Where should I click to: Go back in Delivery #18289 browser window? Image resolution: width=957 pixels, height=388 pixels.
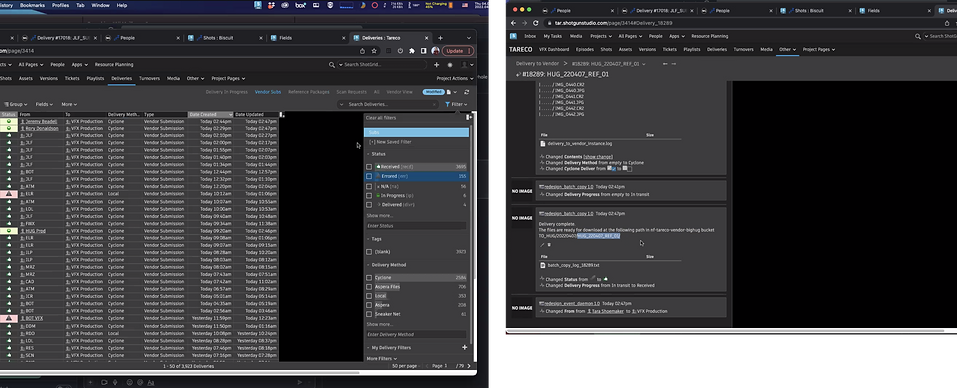tap(514, 23)
